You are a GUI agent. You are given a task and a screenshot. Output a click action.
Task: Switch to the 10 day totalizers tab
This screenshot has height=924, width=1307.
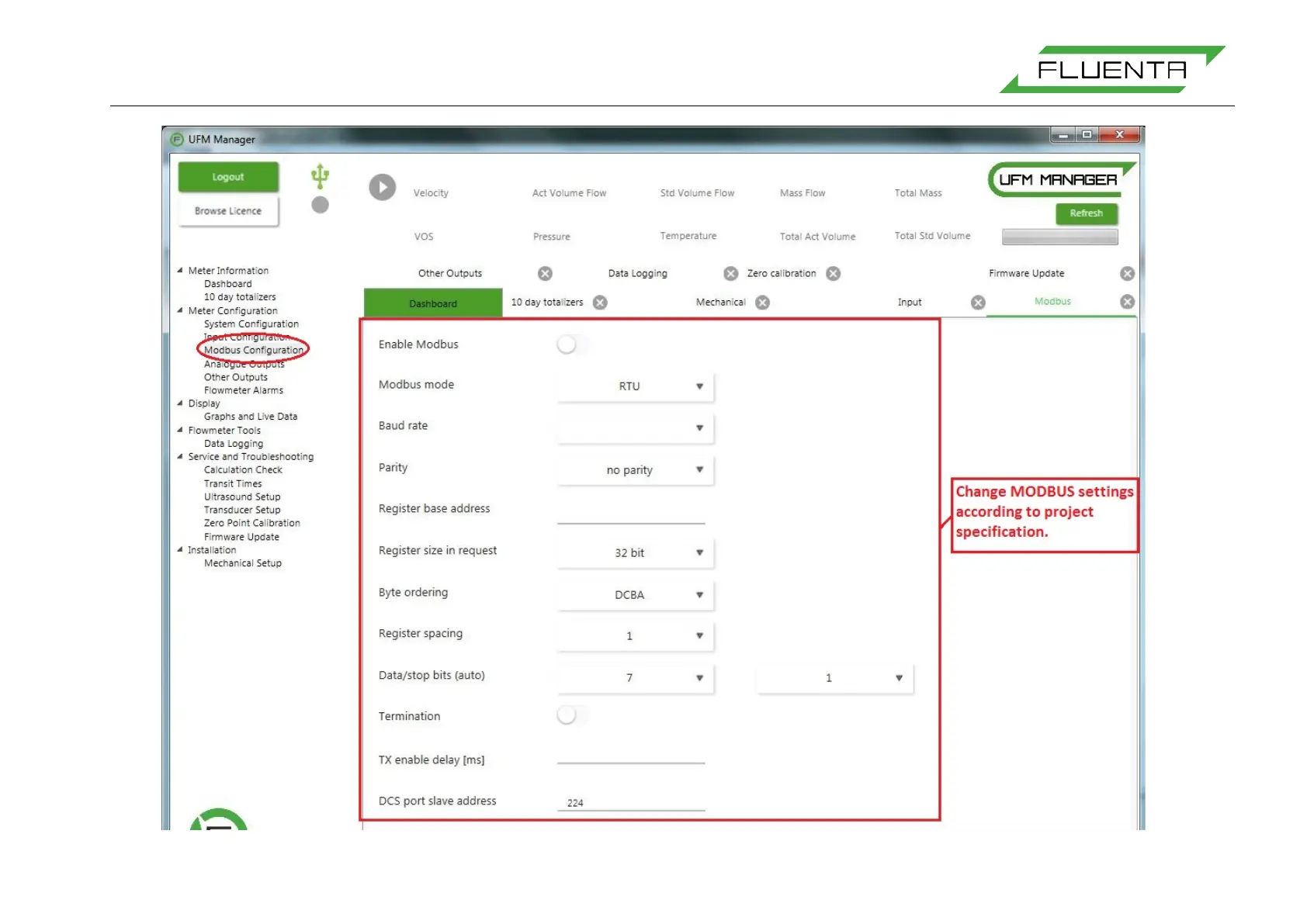[x=547, y=303]
